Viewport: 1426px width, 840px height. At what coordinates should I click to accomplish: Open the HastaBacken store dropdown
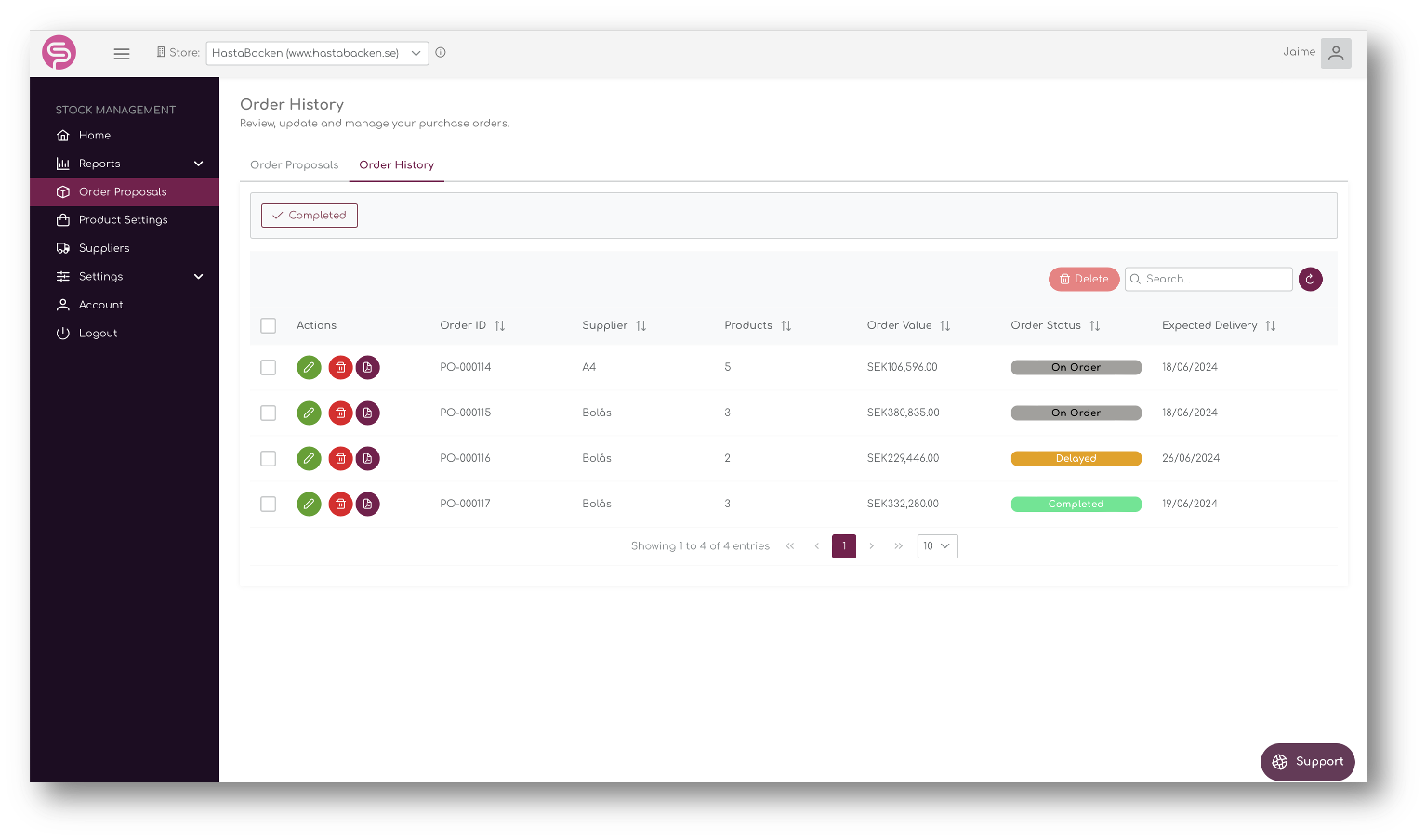[316, 53]
